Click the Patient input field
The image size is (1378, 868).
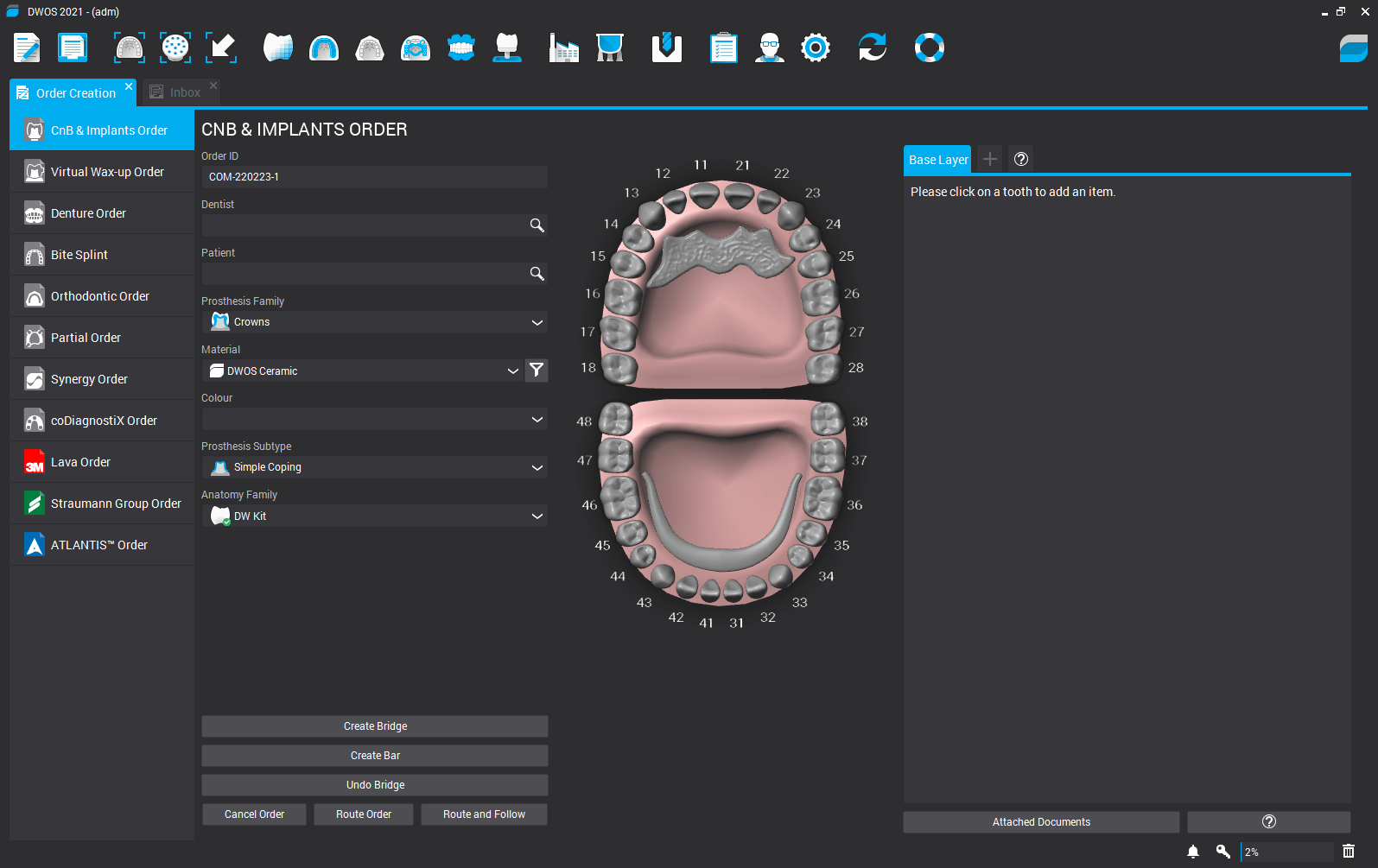click(x=375, y=274)
